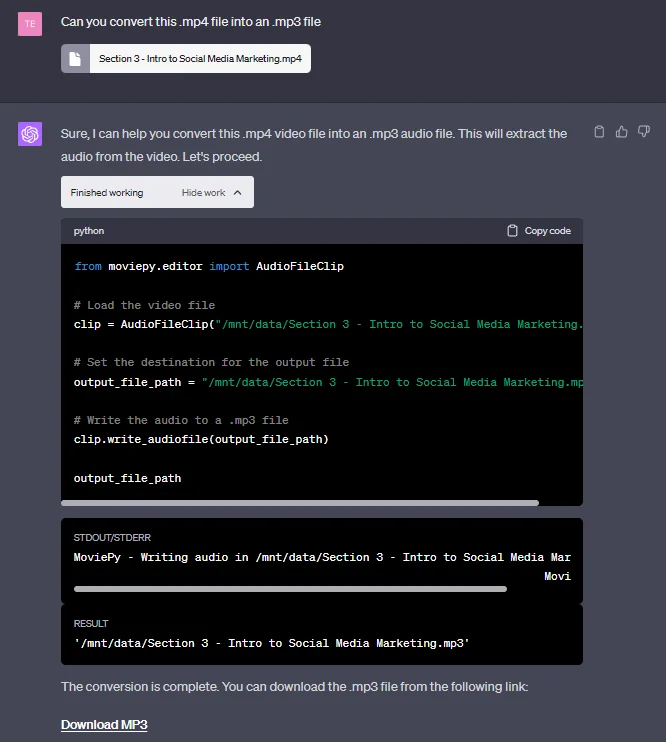666x742 pixels.
Task: Click the moviepy import line of code
Action: (209, 267)
